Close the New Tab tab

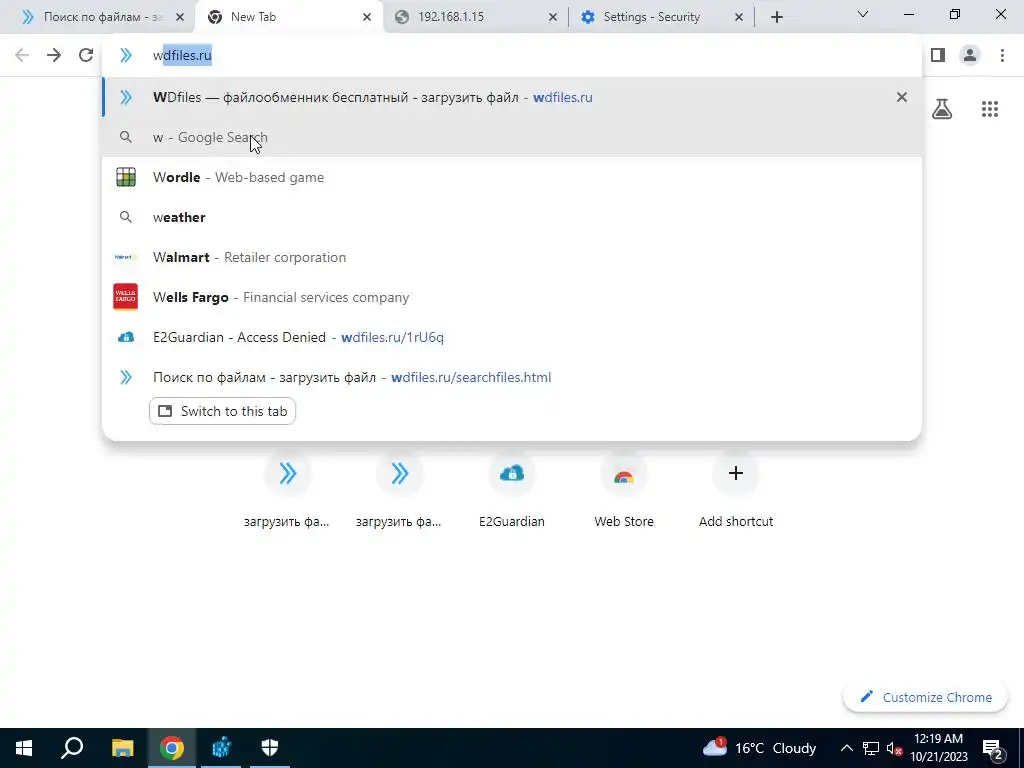pos(367,17)
